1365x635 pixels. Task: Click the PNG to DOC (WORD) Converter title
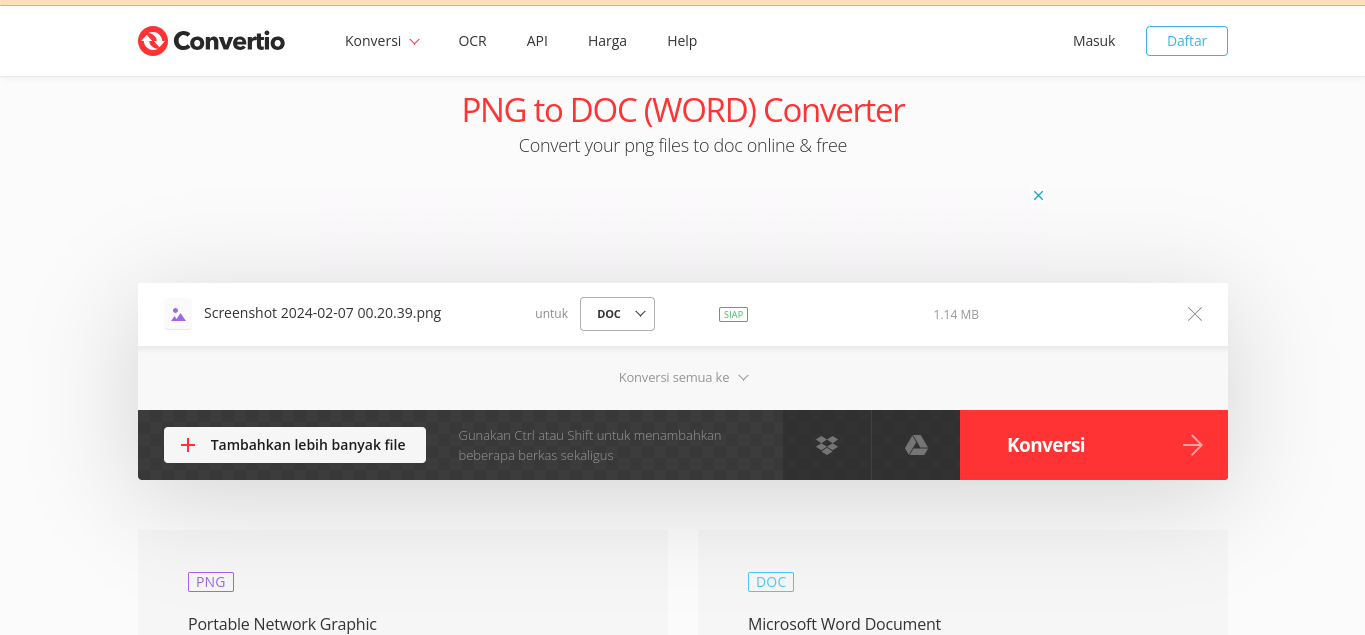coord(683,110)
